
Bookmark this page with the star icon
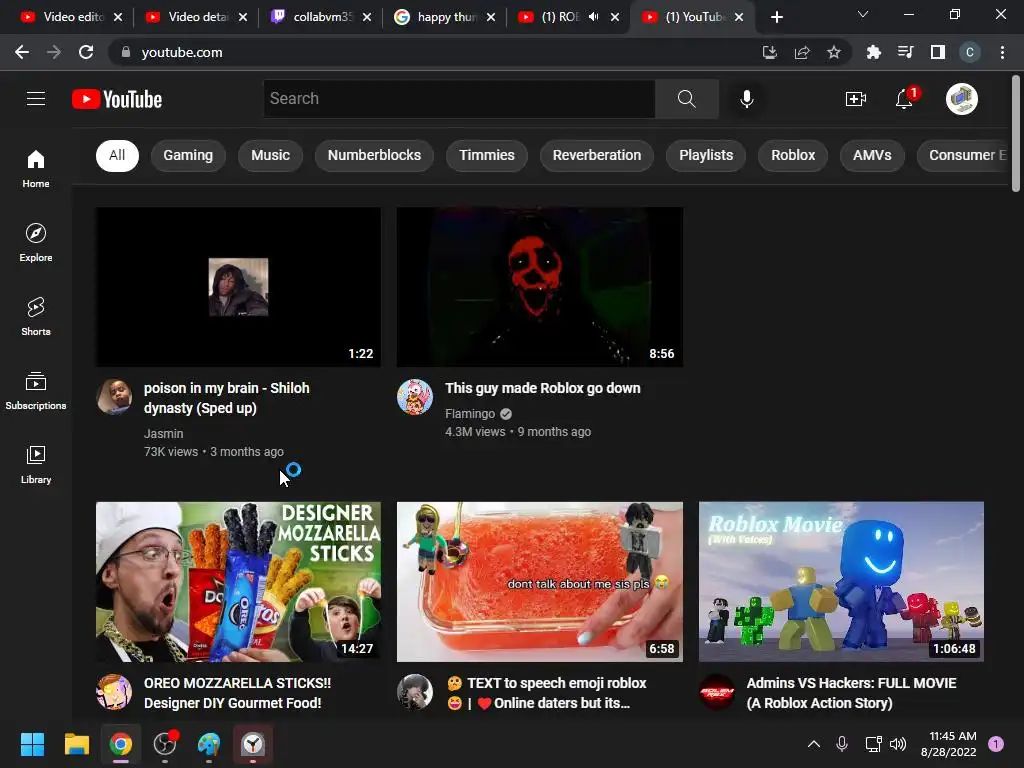point(833,52)
